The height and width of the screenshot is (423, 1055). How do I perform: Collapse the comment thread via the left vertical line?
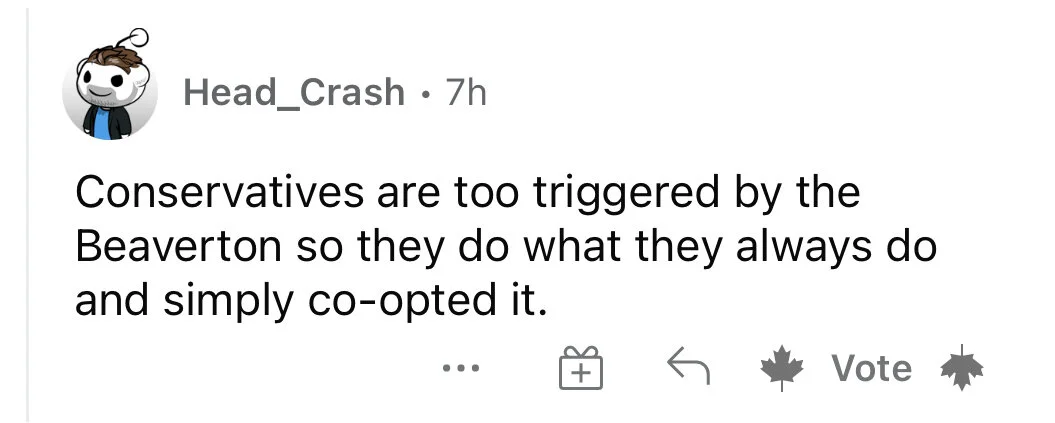click(x=28, y=214)
